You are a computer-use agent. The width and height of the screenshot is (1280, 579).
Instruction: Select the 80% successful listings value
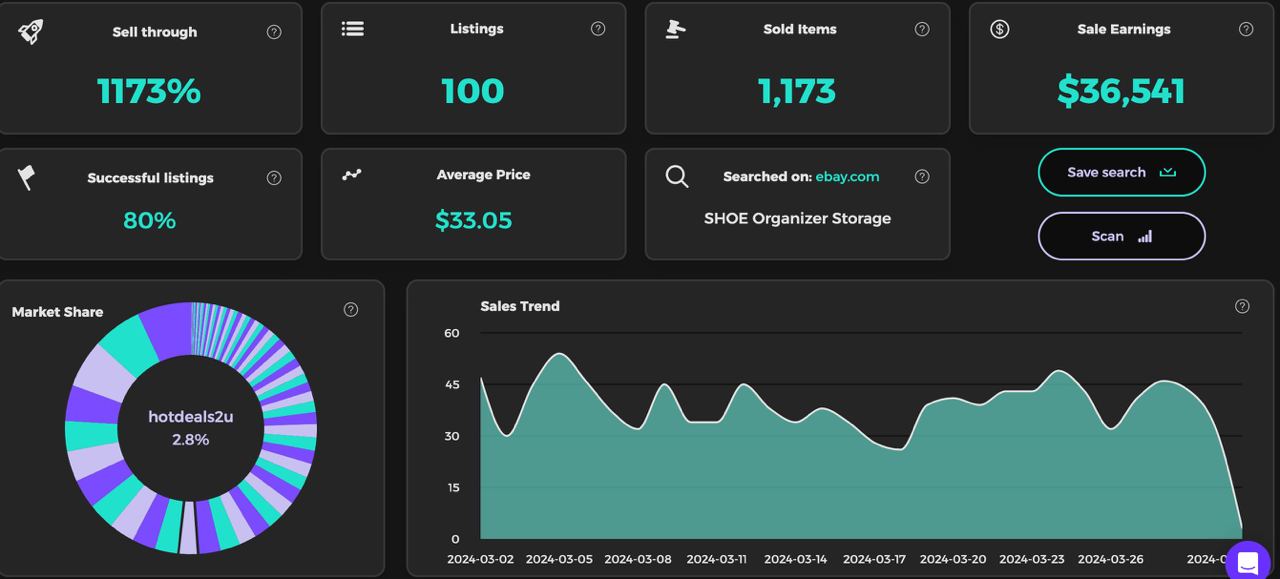coord(150,221)
